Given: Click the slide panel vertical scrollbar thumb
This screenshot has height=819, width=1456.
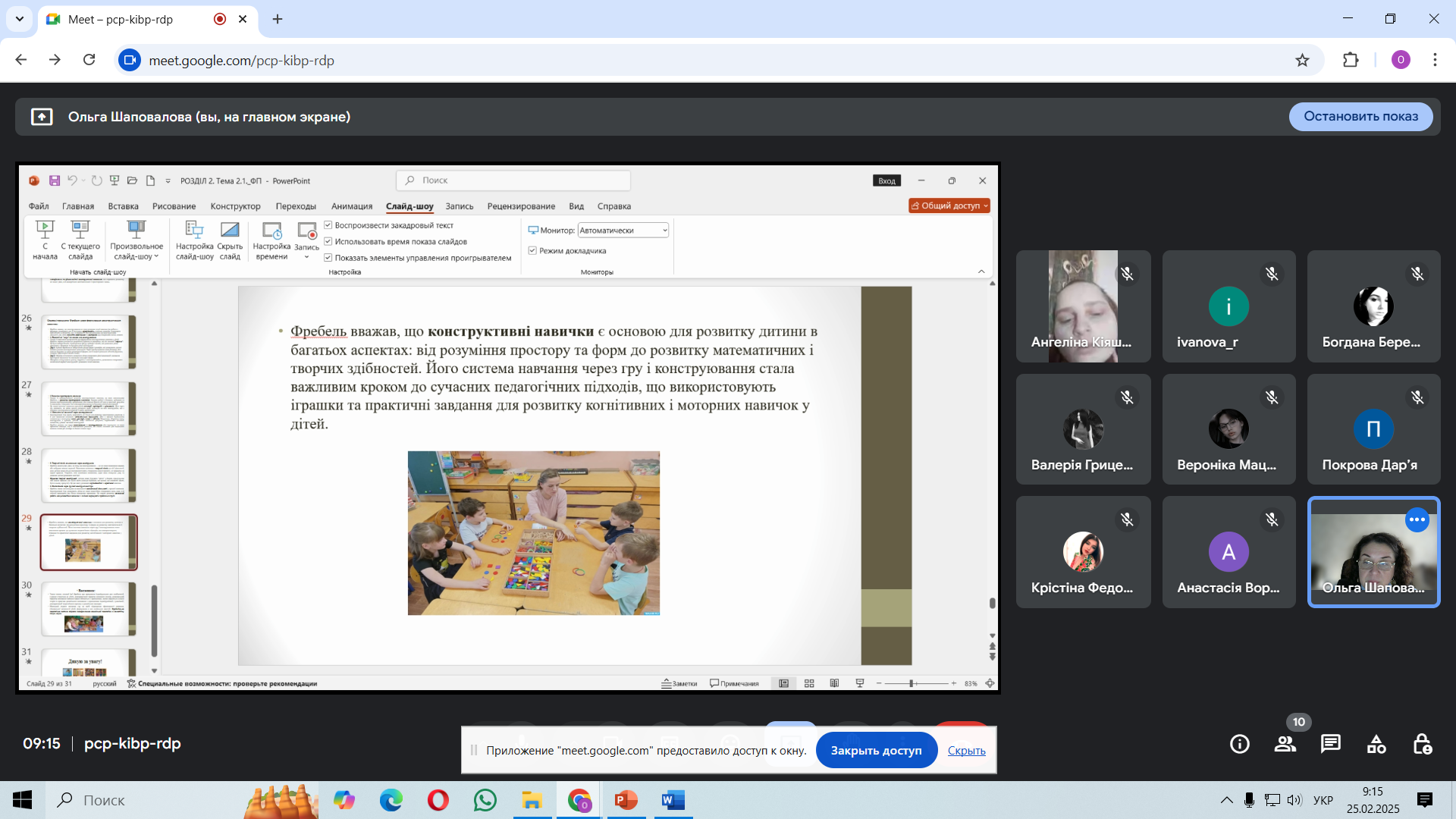Looking at the screenshot, I should (155, 620).
